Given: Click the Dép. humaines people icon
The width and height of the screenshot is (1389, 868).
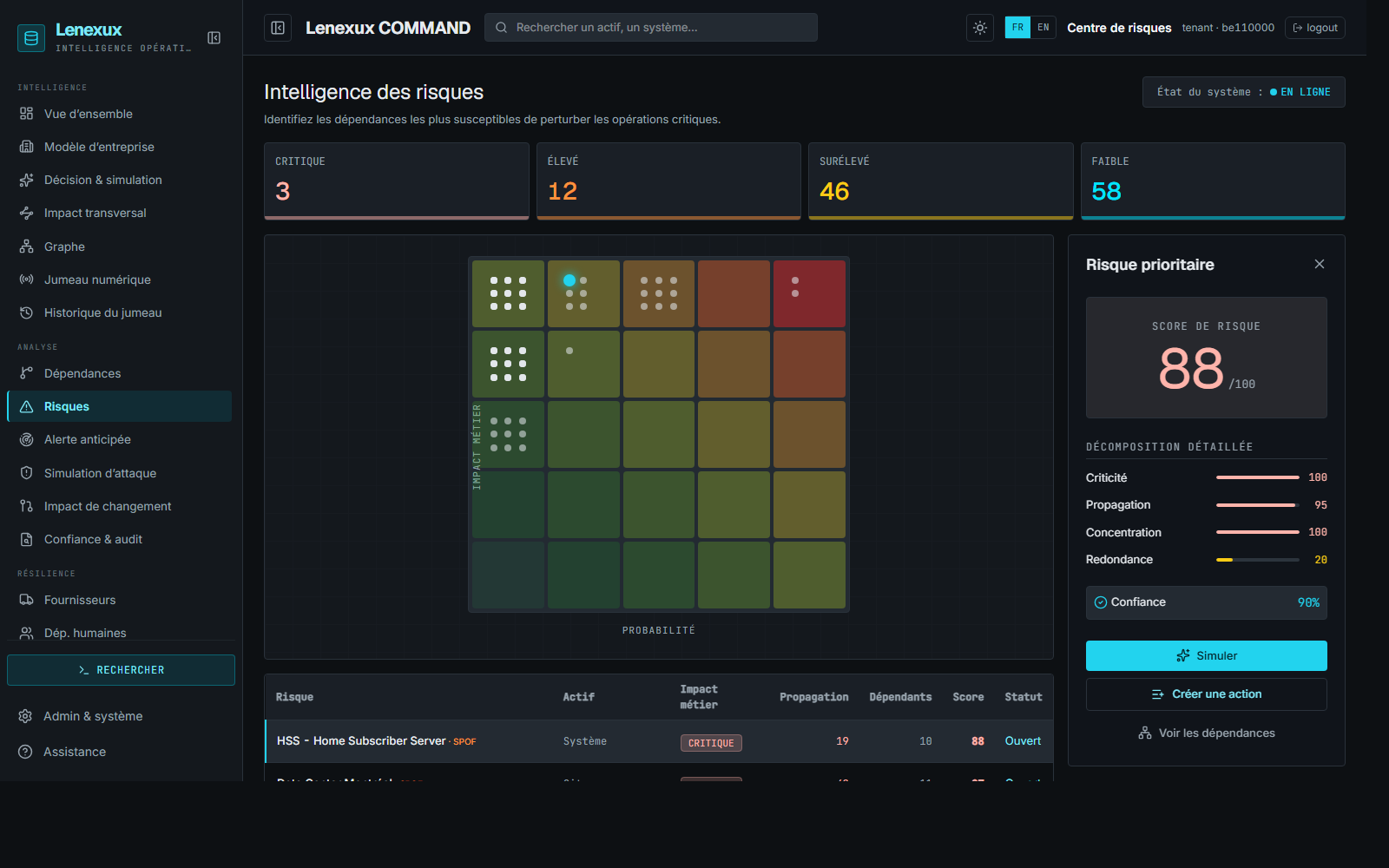Looking at the screenshot, I should 26,633.
